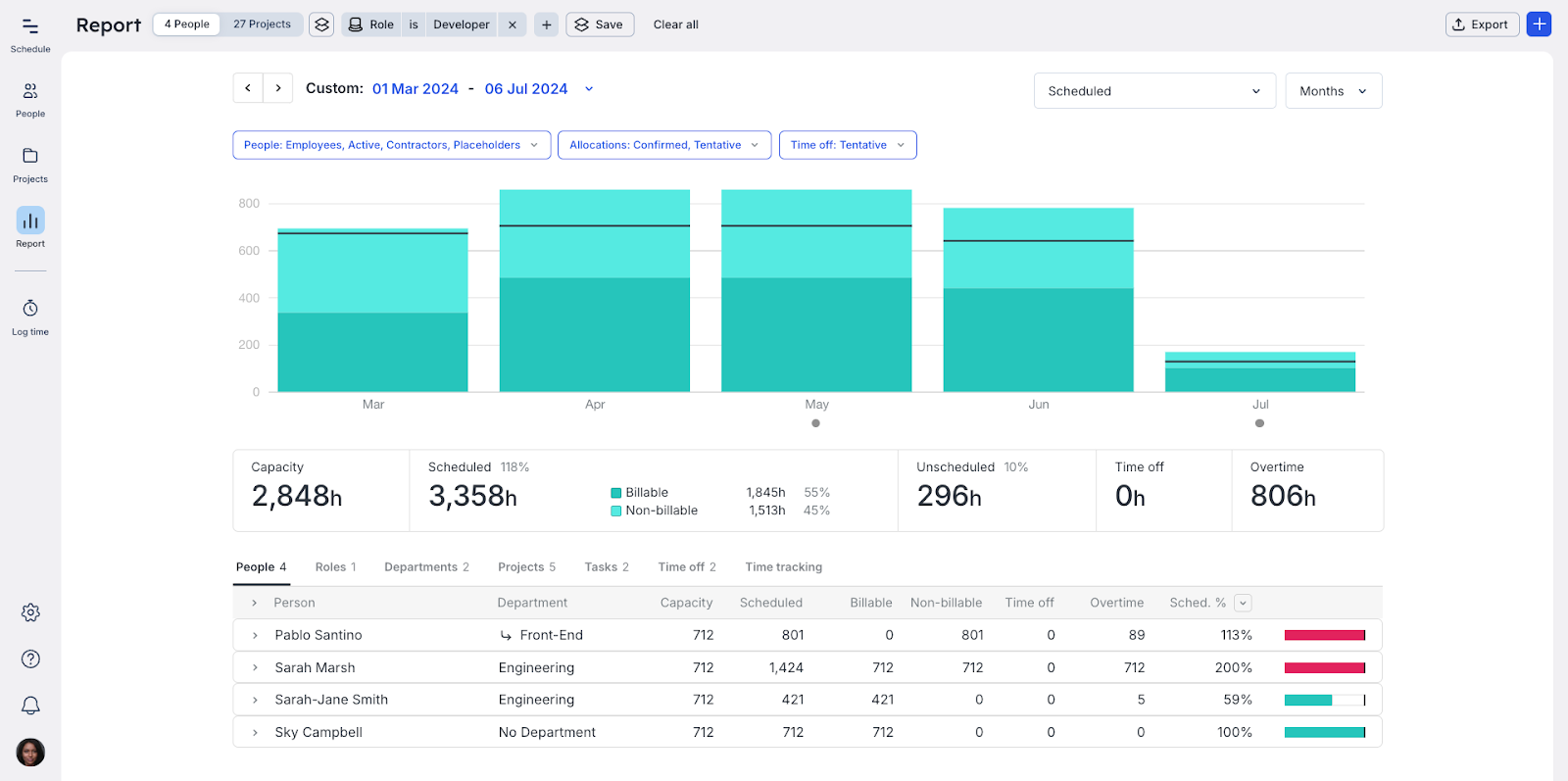Open Projects folder icon in sidebar
Screen dimensions: 1568x781
point(30,164)
